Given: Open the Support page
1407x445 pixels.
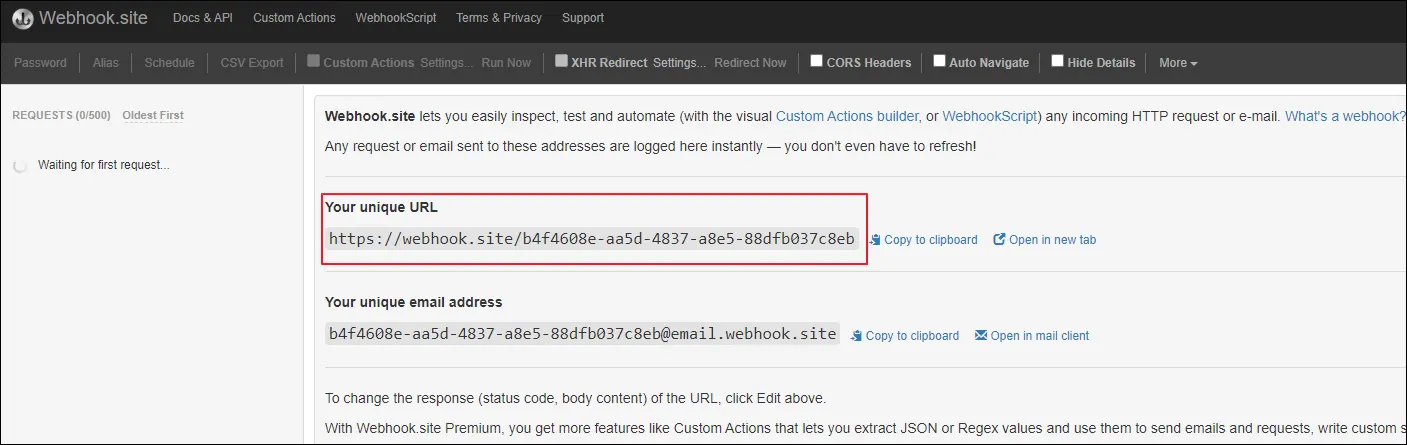Looking at the screenshot, I should 583,18.
